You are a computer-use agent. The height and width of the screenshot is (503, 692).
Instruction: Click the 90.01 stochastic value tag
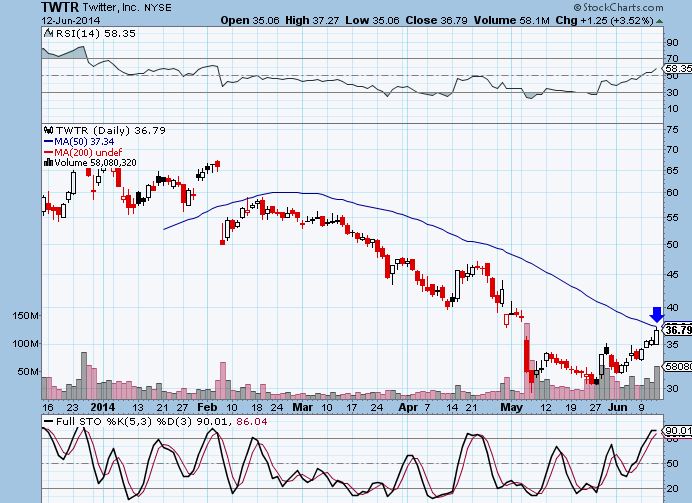coord(677,431)
